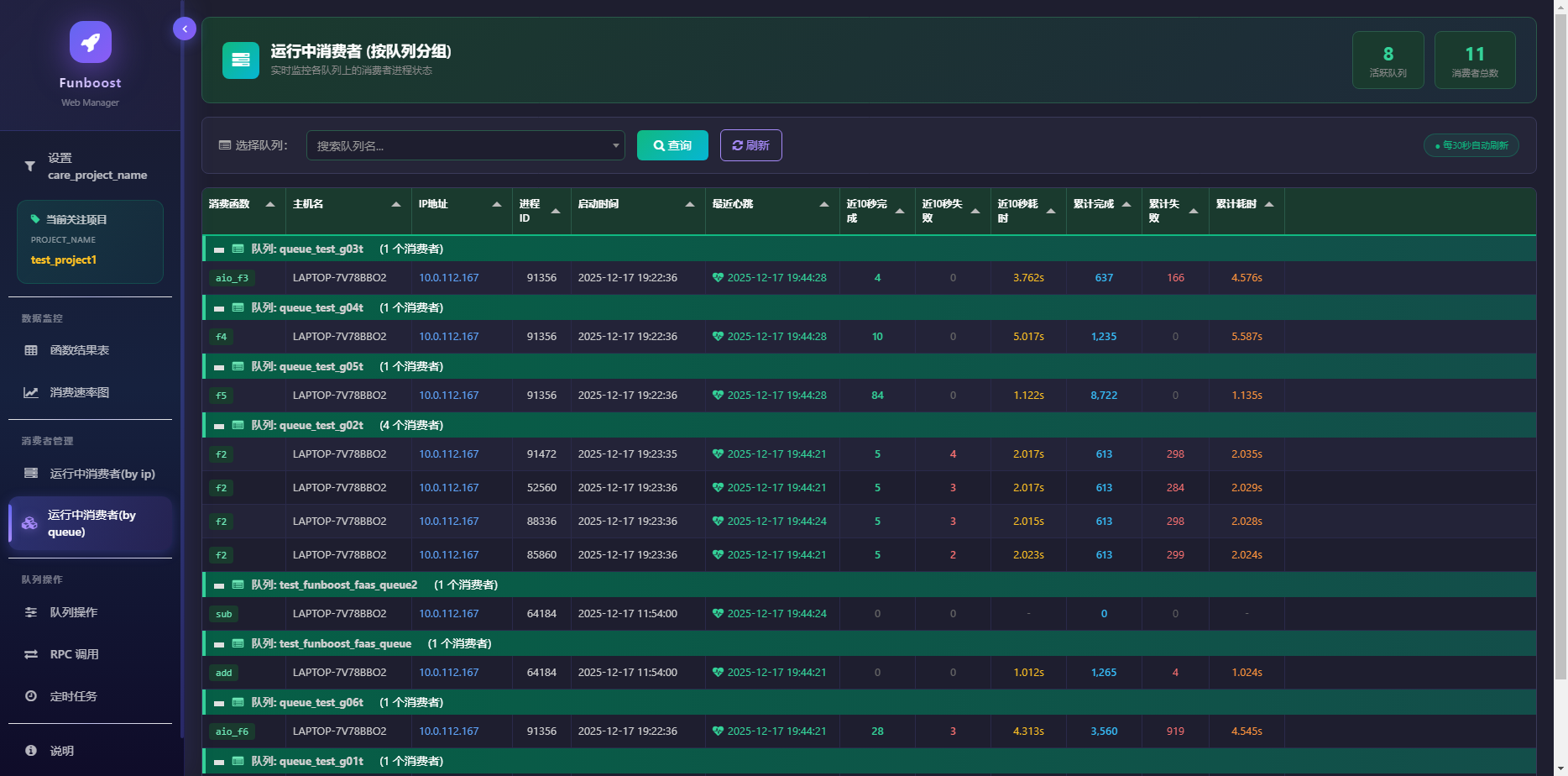
Task: Click the 每30秒自动刷新 badge
Action: coord(1471,145)
